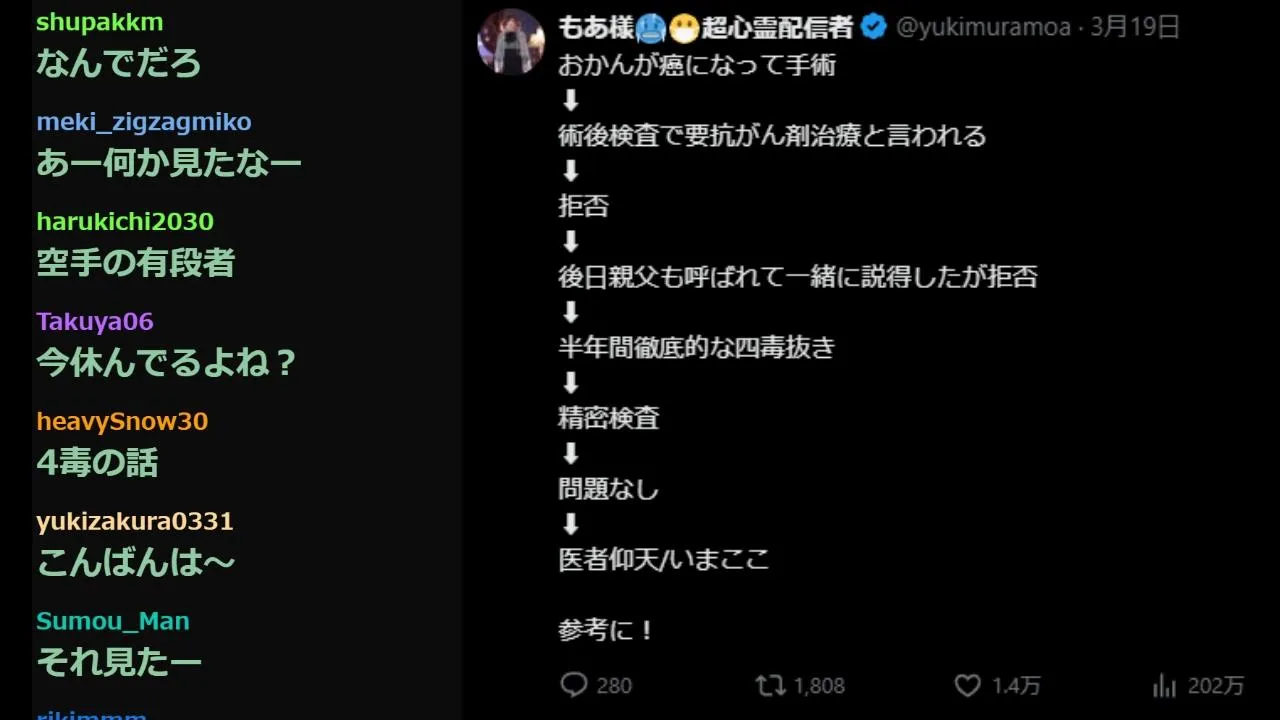1280x720 pixels.
Task: Open the view analytics bar chart icon
Action: coord(1164,685)
